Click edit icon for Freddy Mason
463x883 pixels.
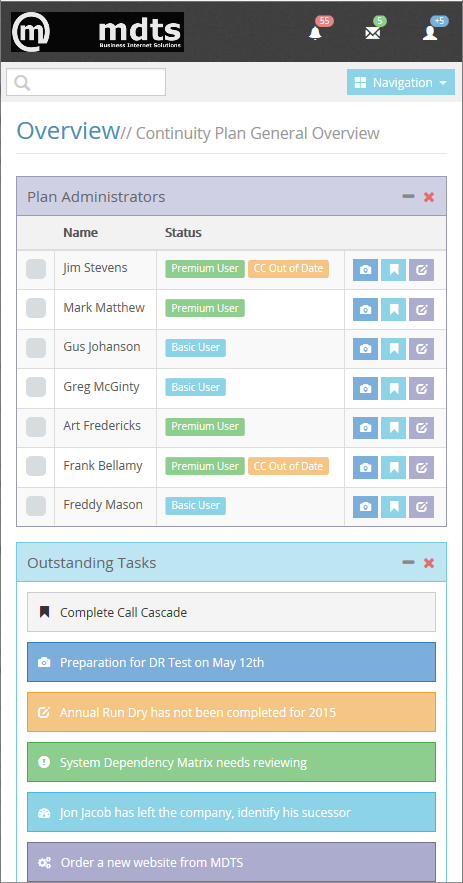coord(421,507)
